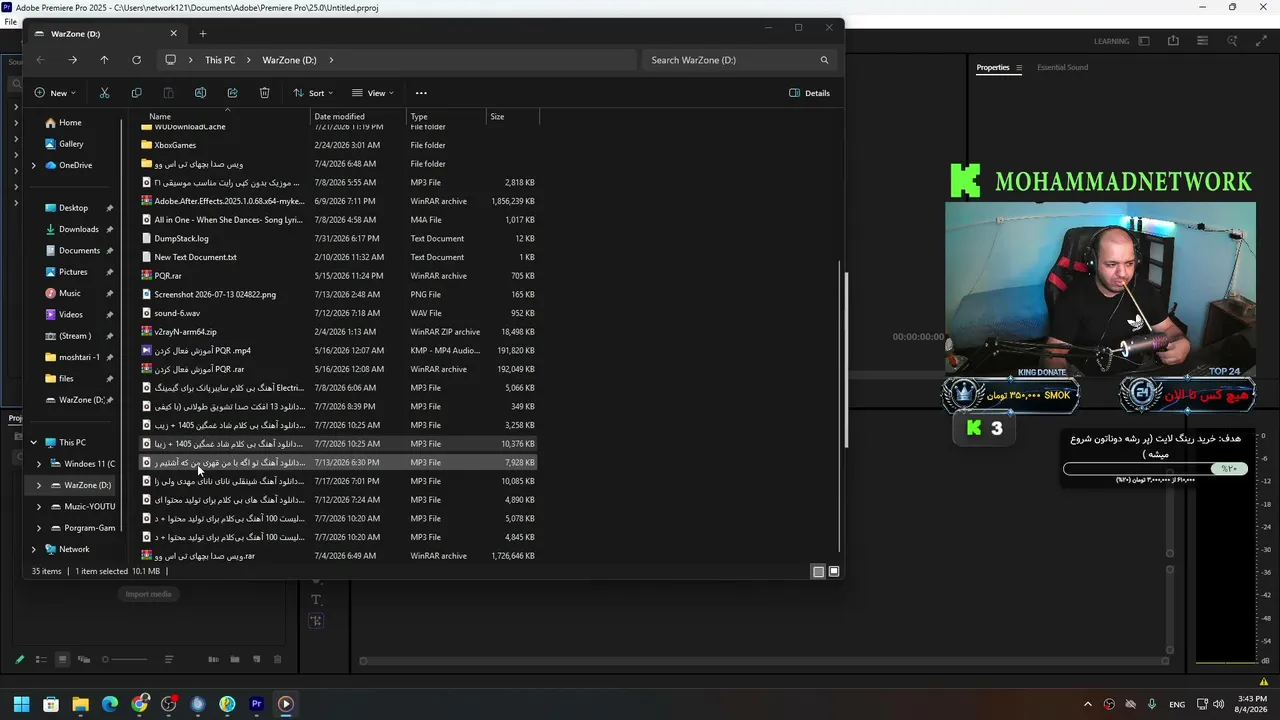Select the Properties panel tab
1280x720 pixels.
pos(993,68)
